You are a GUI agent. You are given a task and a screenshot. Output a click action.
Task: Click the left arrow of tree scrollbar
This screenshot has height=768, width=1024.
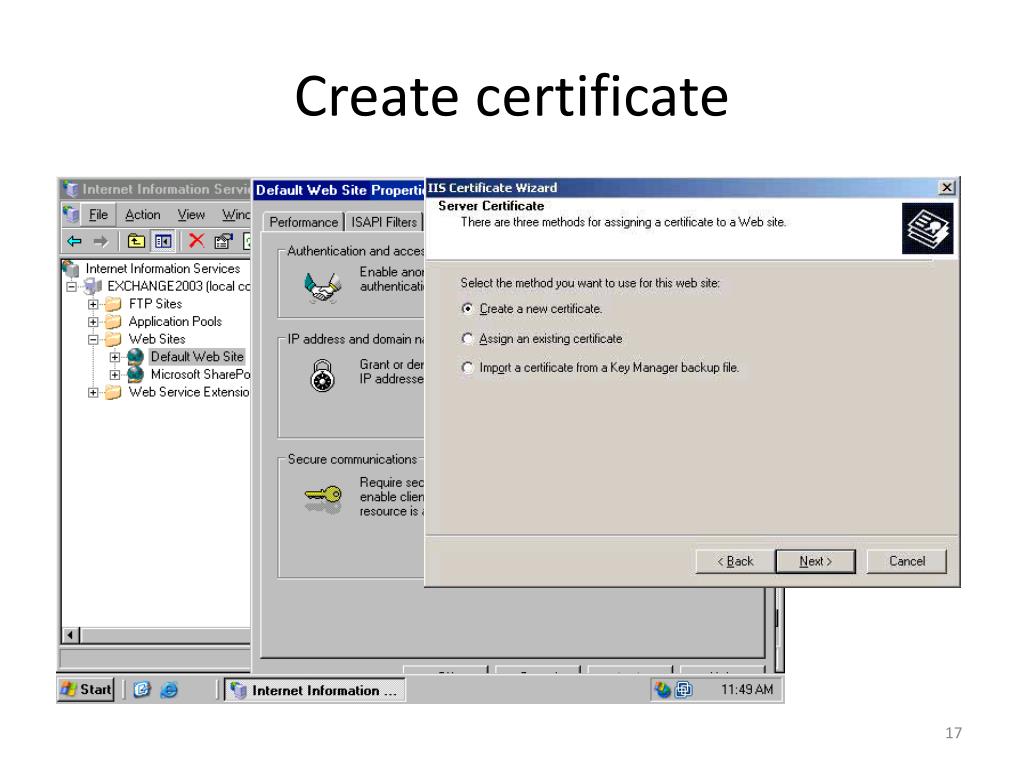(71, 635)
